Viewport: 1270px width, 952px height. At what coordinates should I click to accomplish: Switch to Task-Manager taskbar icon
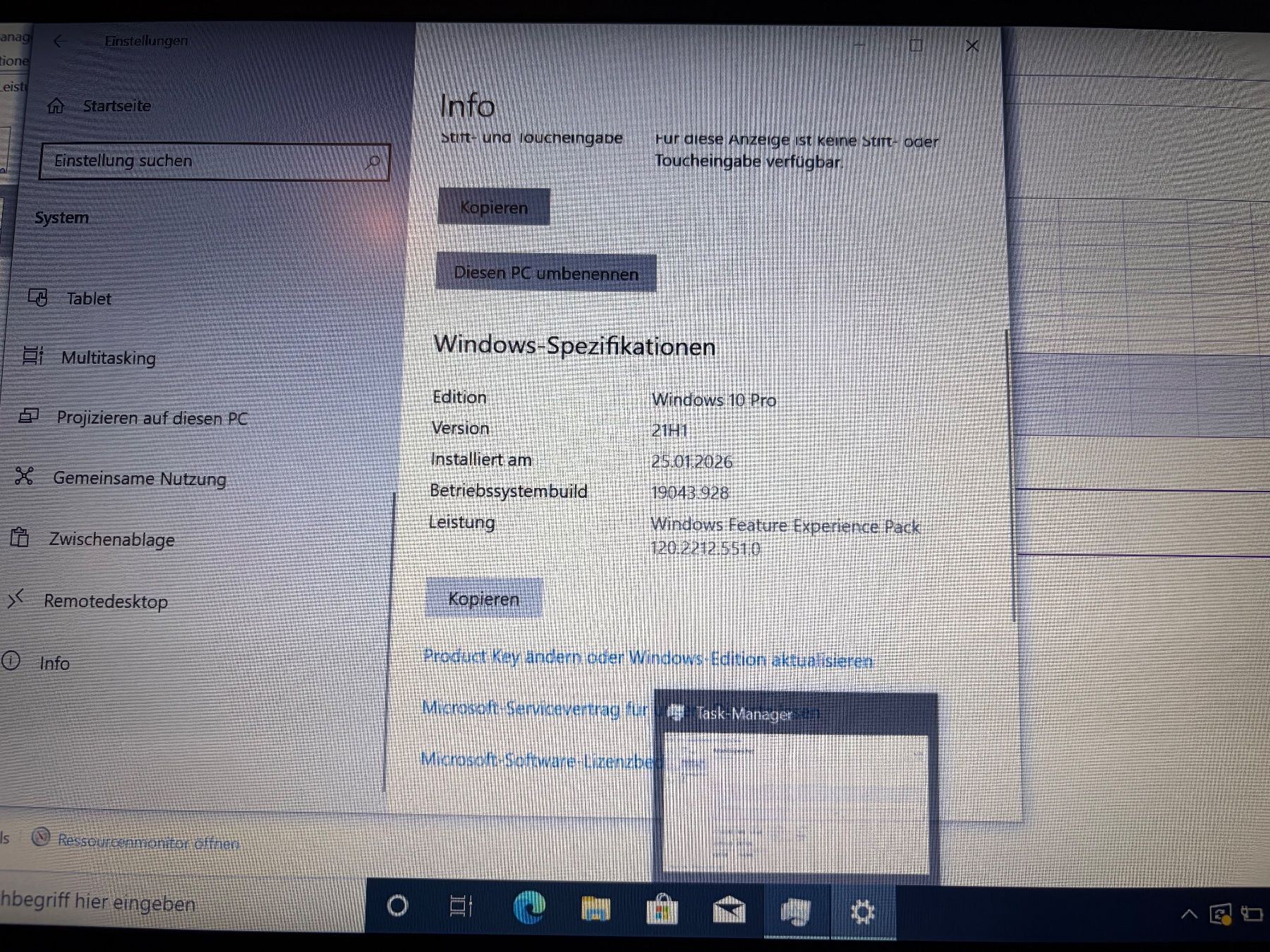point(796,912)
